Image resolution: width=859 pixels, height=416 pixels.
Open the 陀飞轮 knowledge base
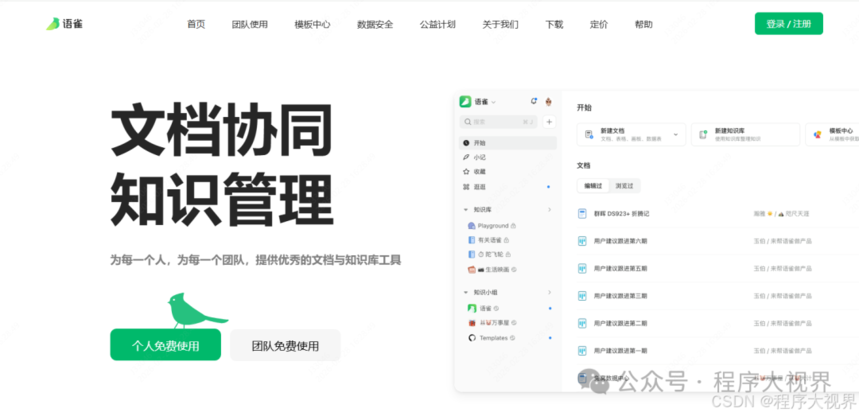coord(490,254)
